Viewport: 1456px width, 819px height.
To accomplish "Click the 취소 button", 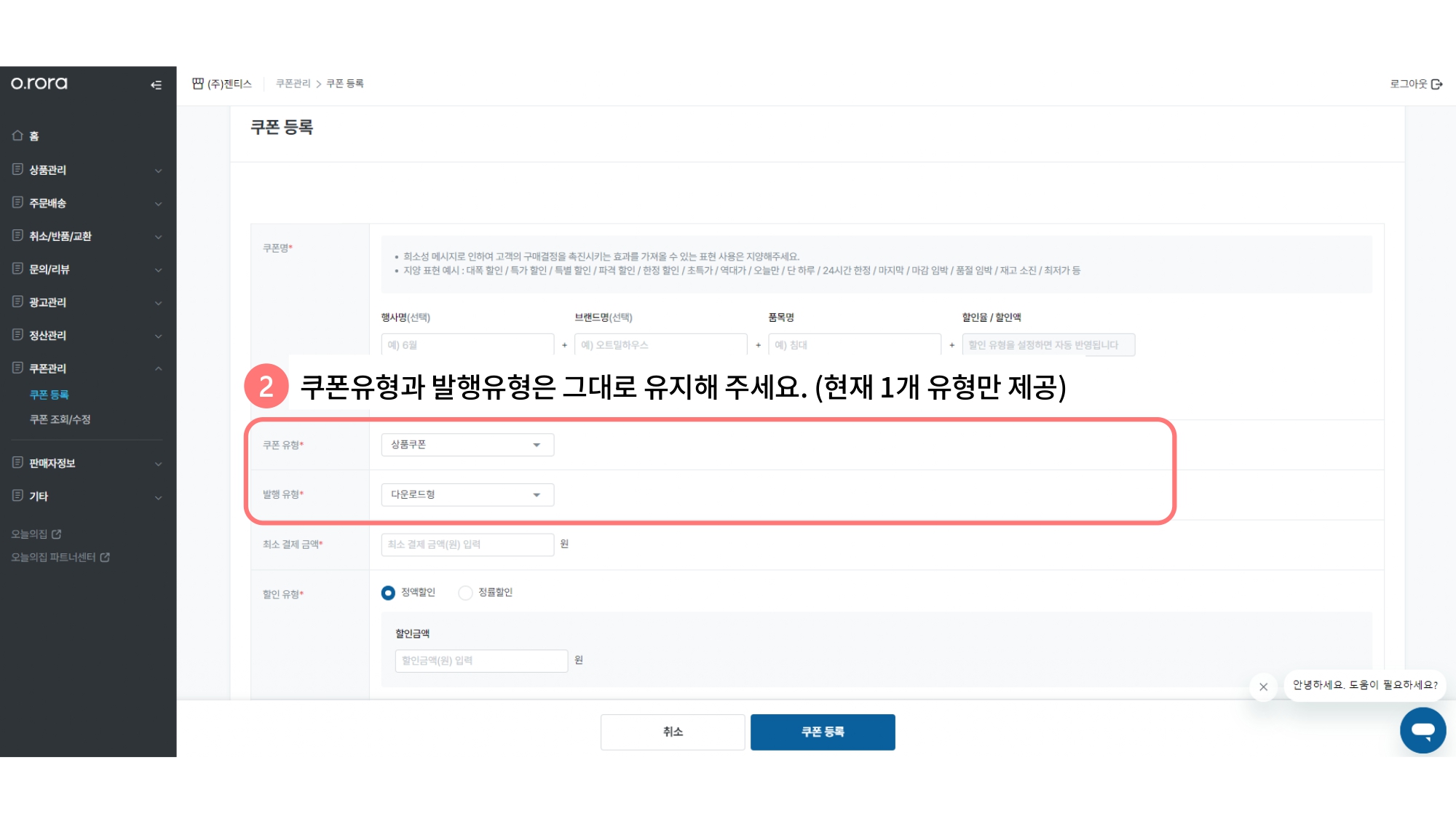I will click(x=673, y=732).
